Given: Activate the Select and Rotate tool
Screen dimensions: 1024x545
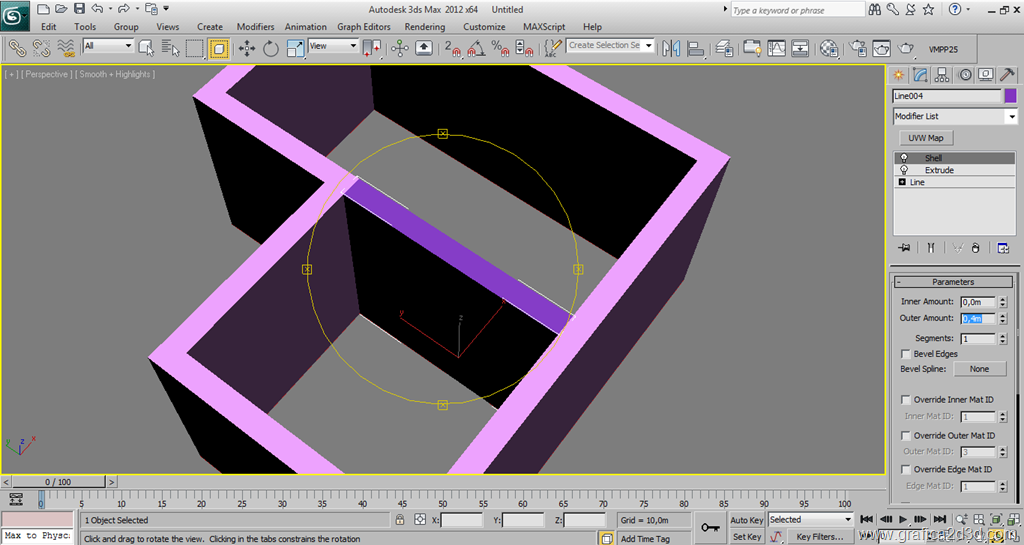Looking at the screenshot, I should click(x=270, y=47).
